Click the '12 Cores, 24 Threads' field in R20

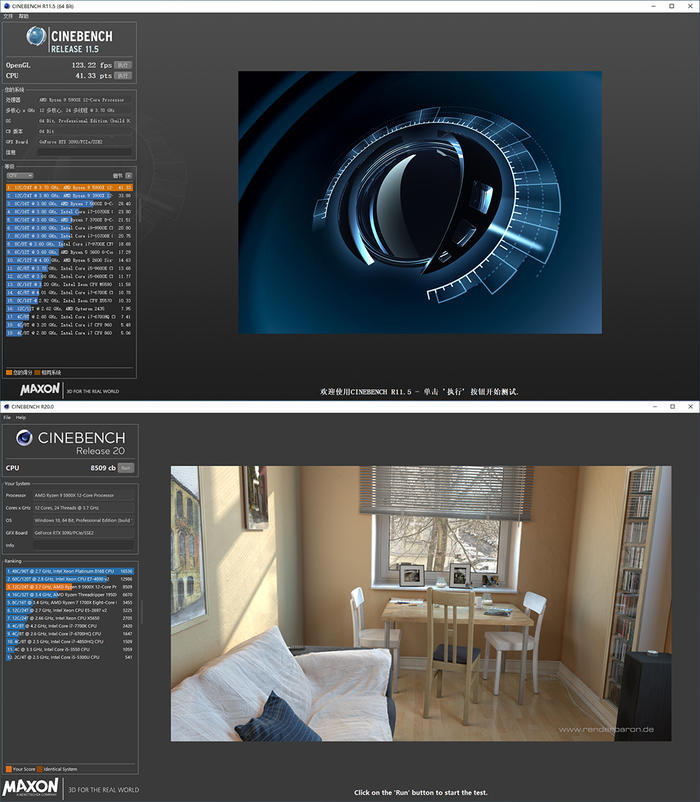tap(83, 508)
